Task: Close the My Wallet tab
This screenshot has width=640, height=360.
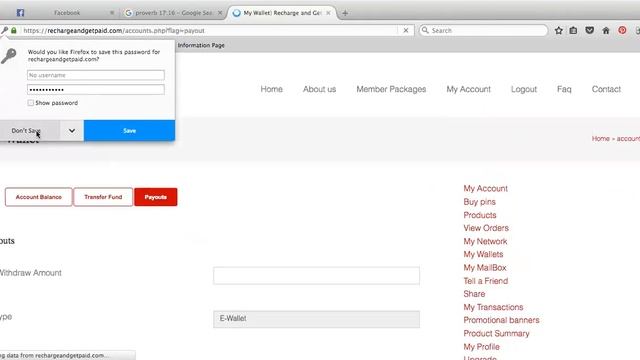Action: pyautogui.click(x=328, y=13)
